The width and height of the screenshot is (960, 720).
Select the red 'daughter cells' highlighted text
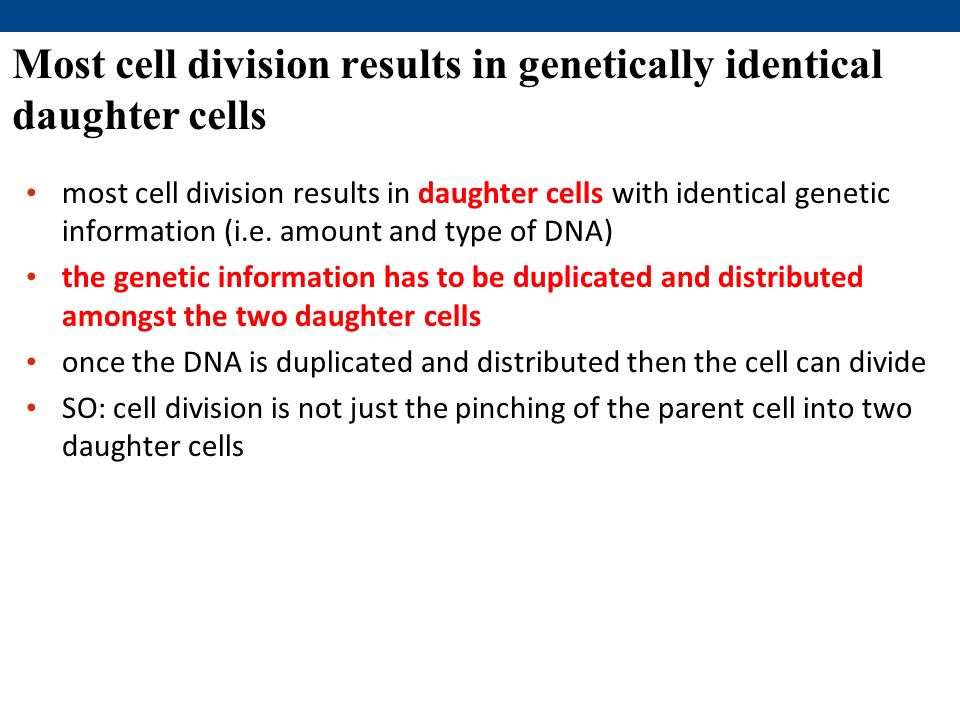coord(510,193)
